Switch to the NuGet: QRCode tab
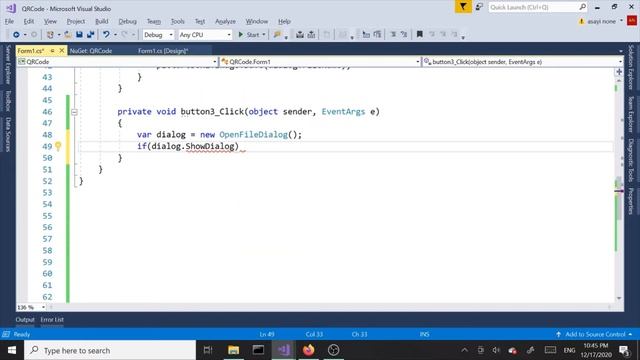This screenshot has width=640, height=360. coord(91,51)
